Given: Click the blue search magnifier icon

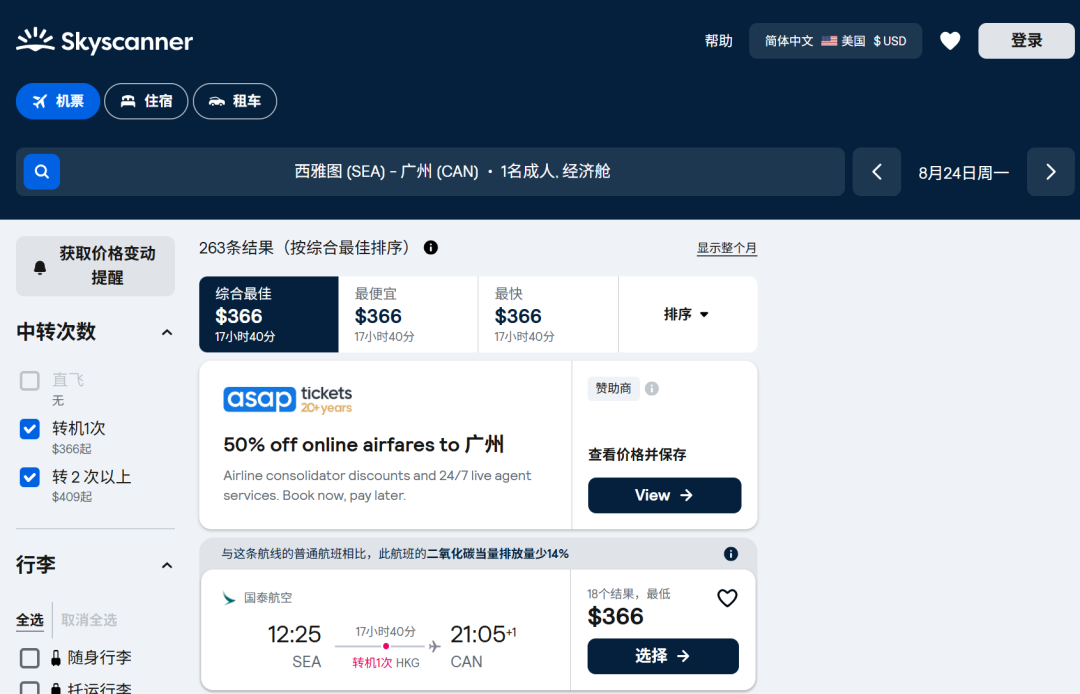Looking at the screenshot, I should (x=42, y=171).
